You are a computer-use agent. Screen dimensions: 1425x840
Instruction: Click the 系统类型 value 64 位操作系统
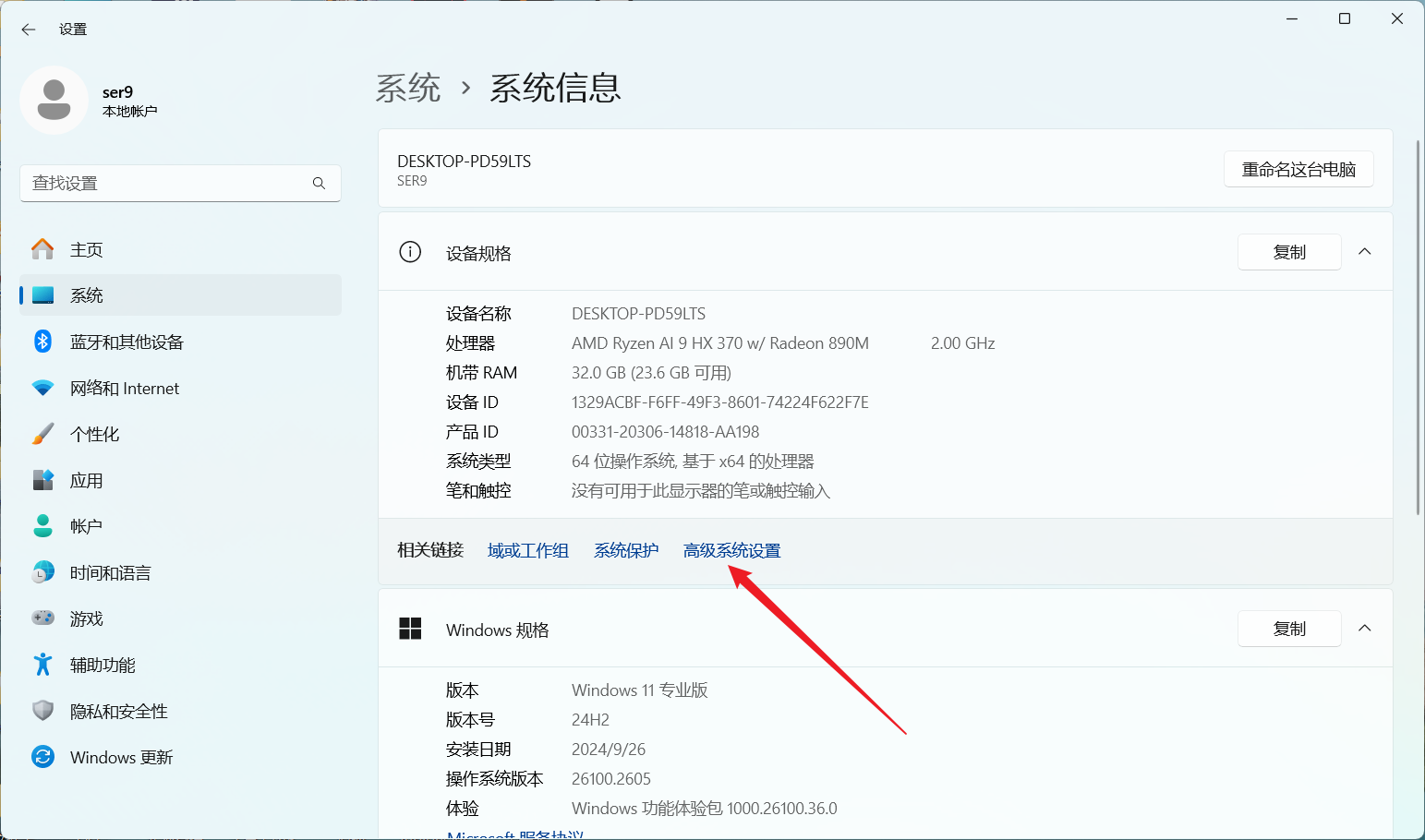(693, 462)
